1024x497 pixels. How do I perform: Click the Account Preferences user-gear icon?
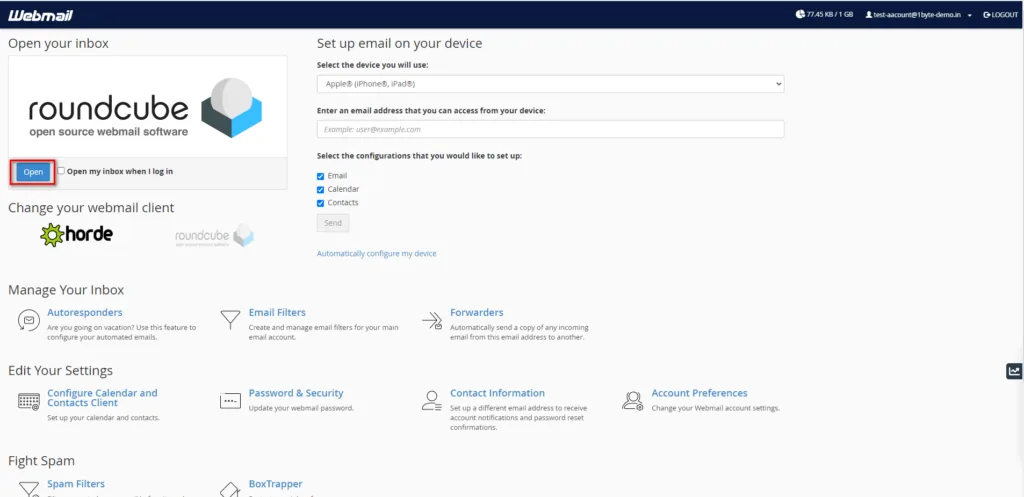(632, 401)
